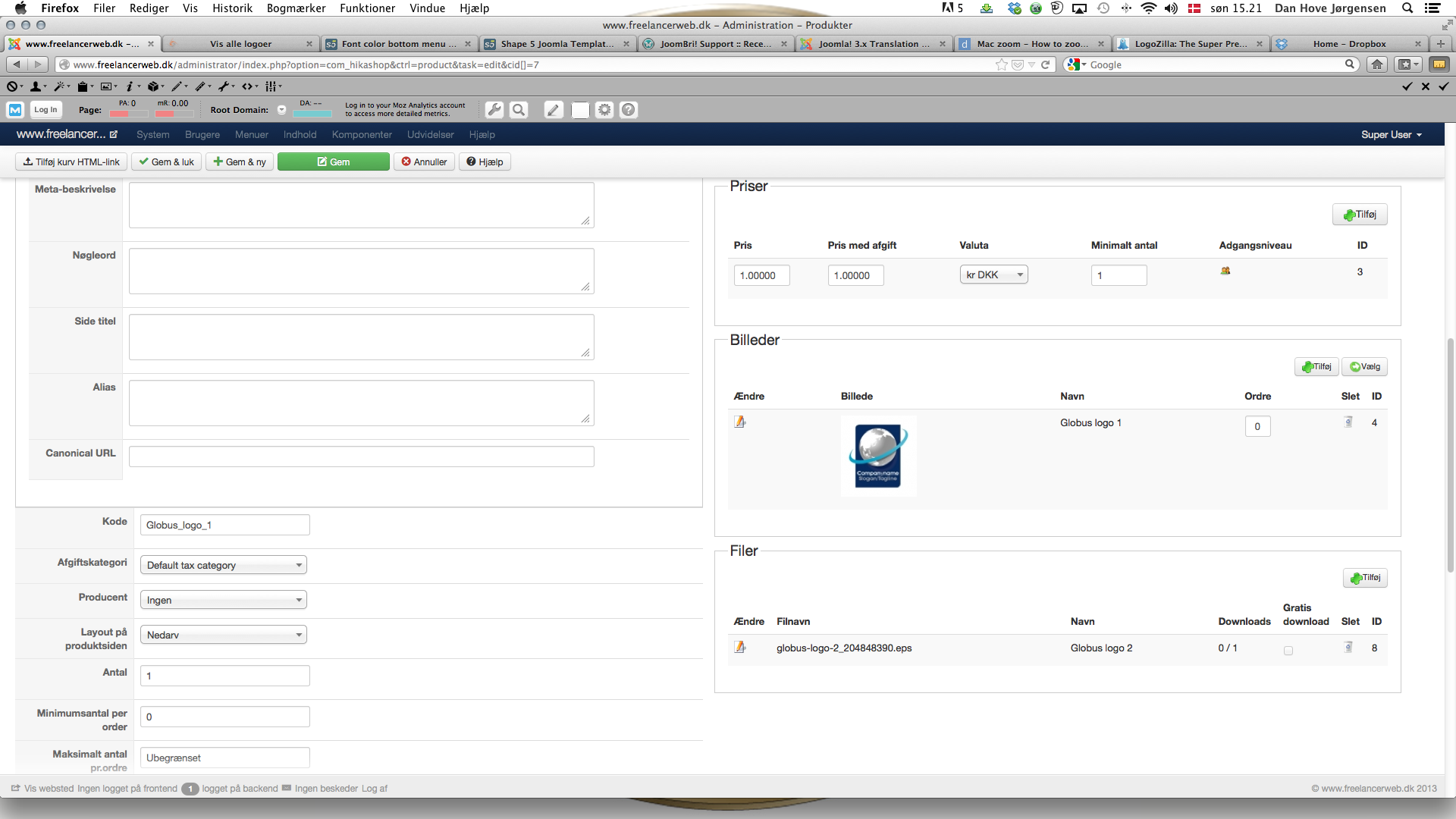Open the Producent dropdown

tap(224, 600)
